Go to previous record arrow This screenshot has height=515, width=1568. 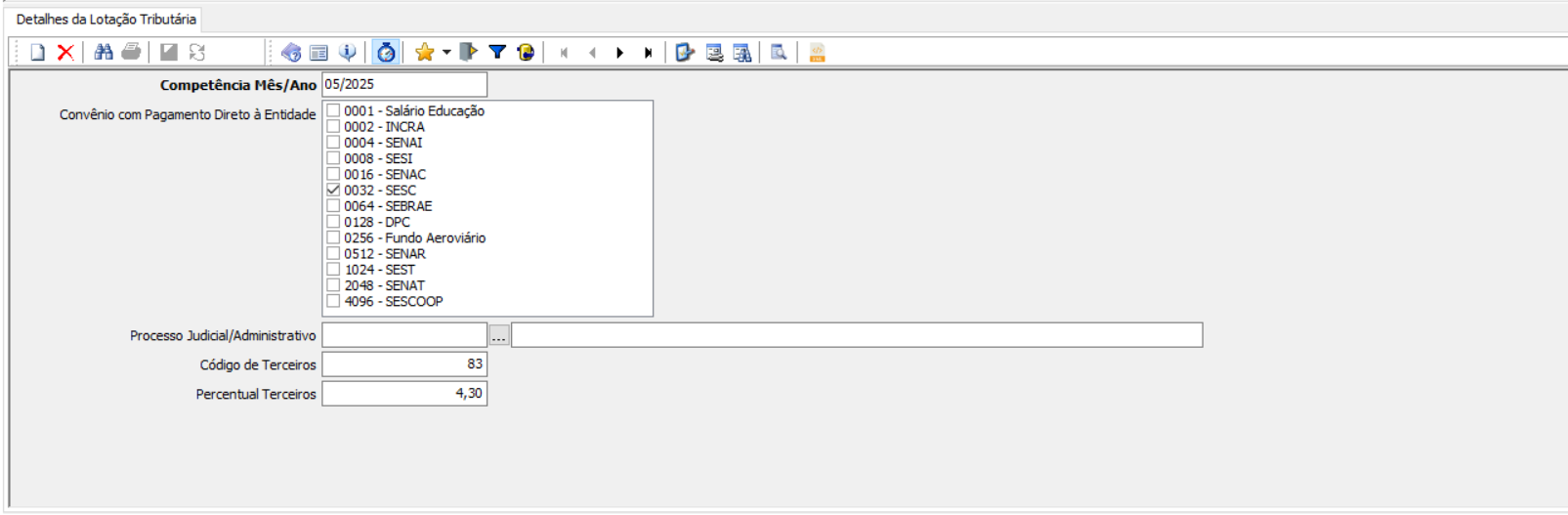[x=592, y=53]
